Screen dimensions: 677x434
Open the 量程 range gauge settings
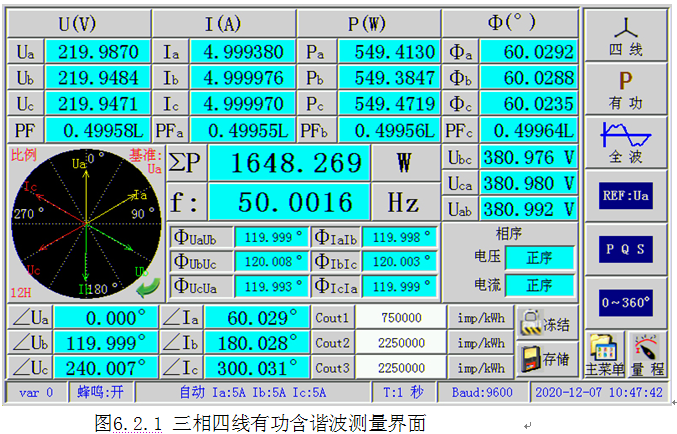click(x=647, y=355)
